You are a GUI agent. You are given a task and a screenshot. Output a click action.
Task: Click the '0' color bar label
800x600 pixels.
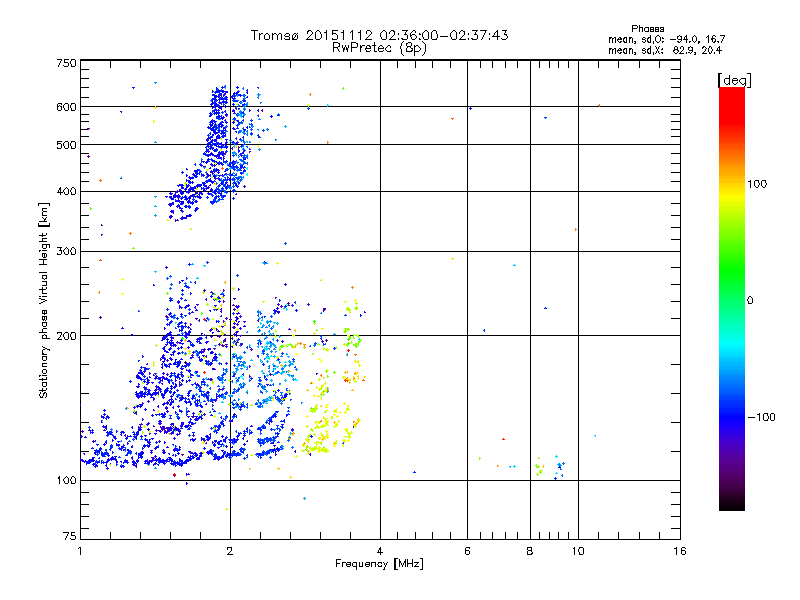pyautogui.click(x=750, y=300)
